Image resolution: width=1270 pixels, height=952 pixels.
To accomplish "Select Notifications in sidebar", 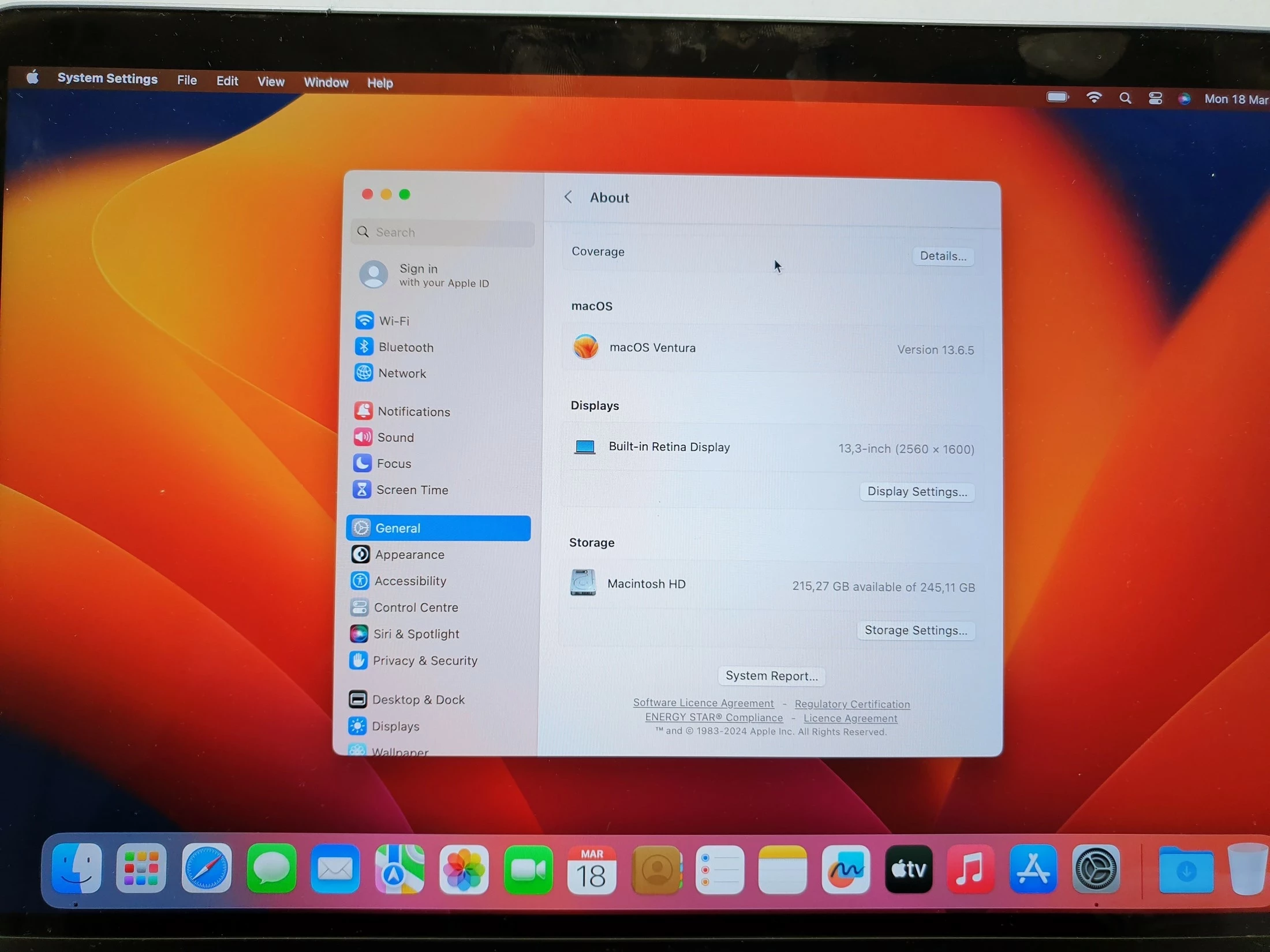I will [440, 411].
